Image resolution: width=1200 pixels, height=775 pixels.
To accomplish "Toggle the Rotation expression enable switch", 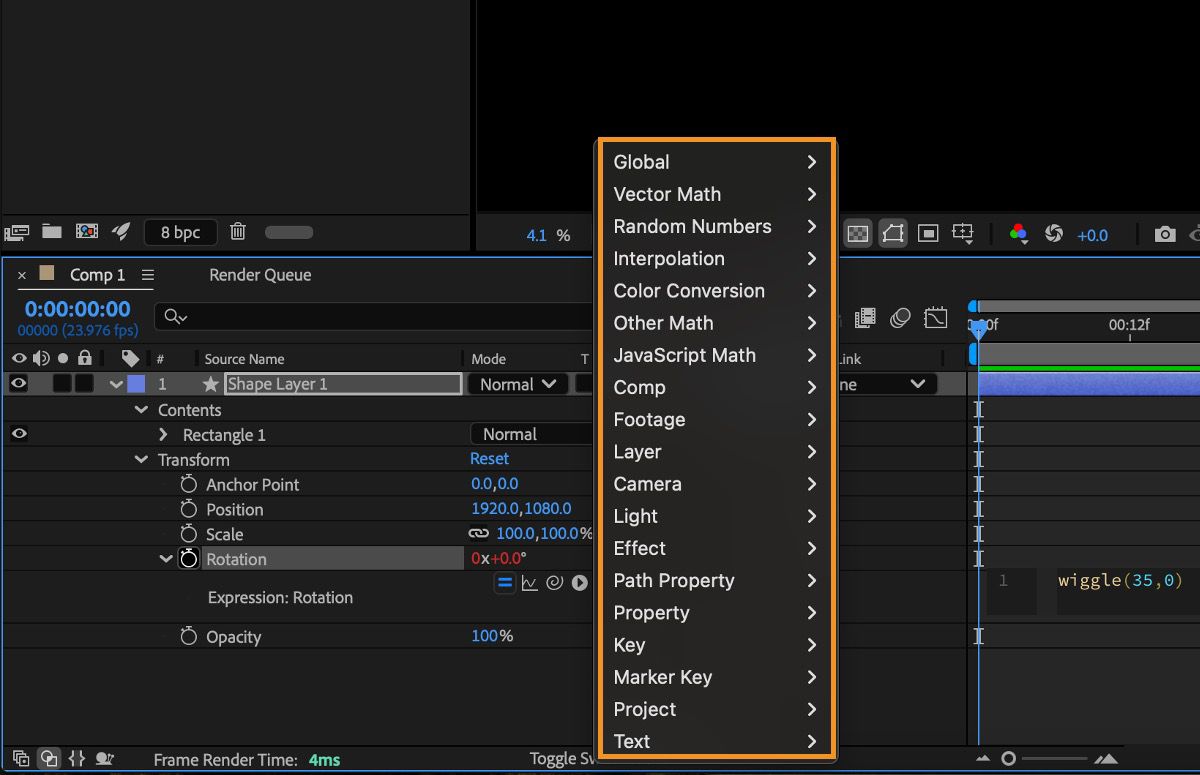I will click(505, 583).
